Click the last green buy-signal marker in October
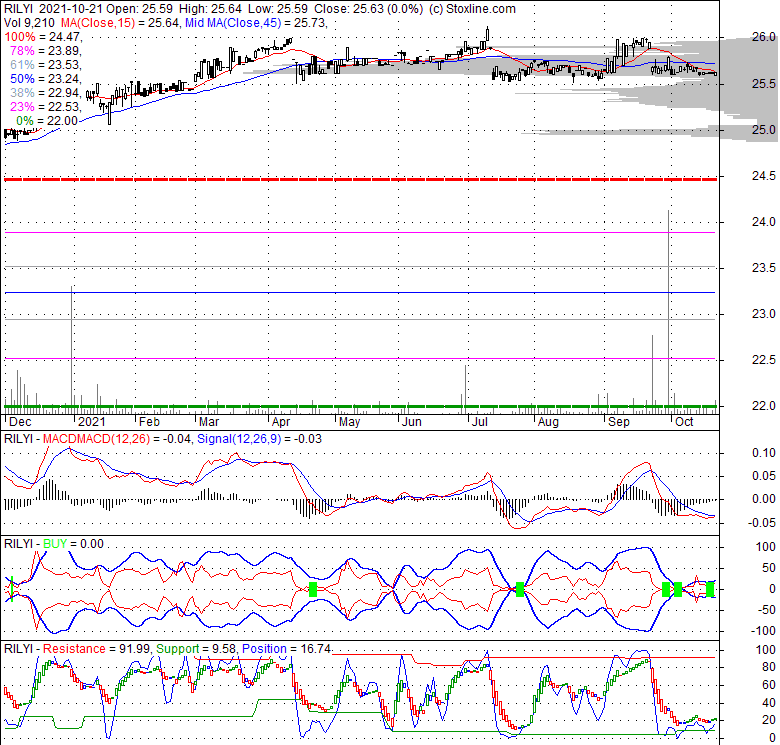 click(710, 589)
